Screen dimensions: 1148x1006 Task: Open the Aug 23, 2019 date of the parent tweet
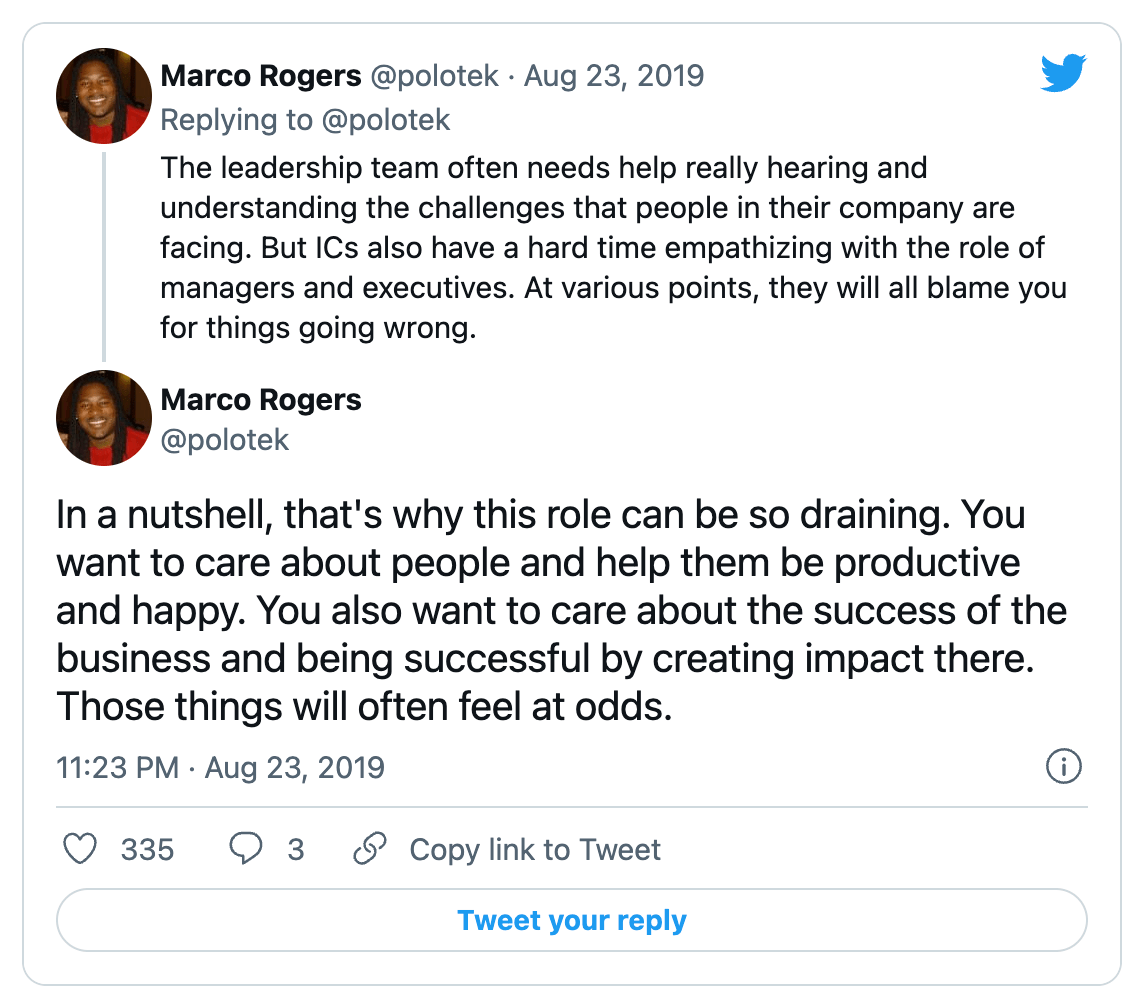614,76
